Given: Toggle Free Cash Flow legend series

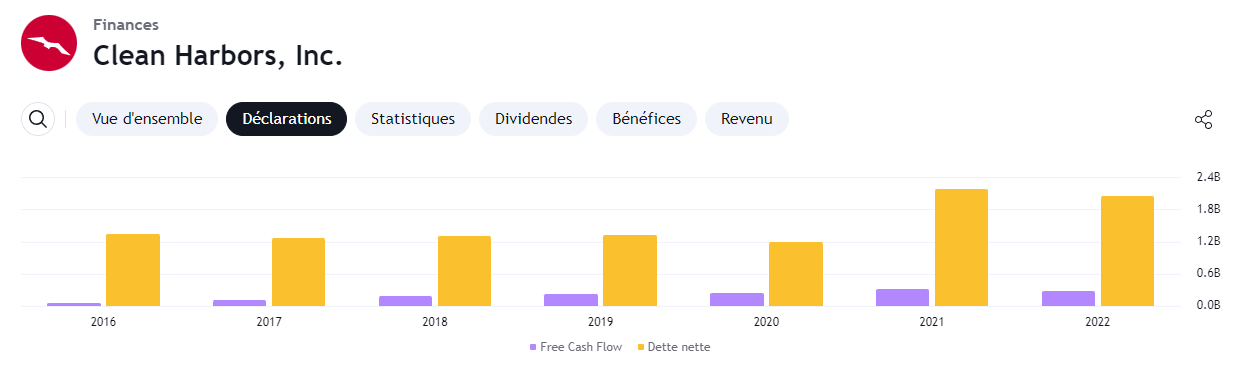Looking at the screenshot, I should coord(576,347).
